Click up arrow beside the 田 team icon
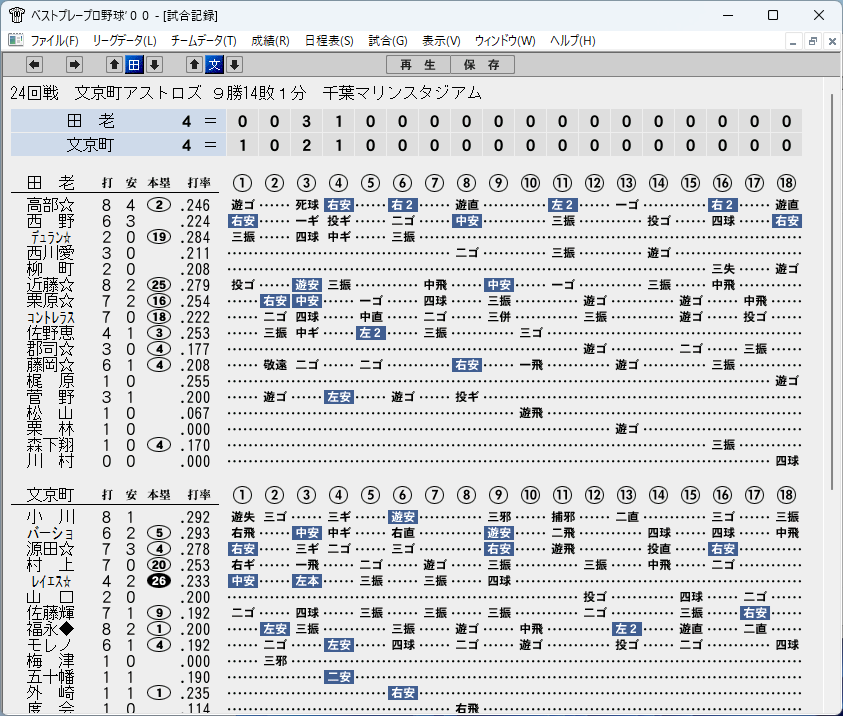 [x=114, y=65]
